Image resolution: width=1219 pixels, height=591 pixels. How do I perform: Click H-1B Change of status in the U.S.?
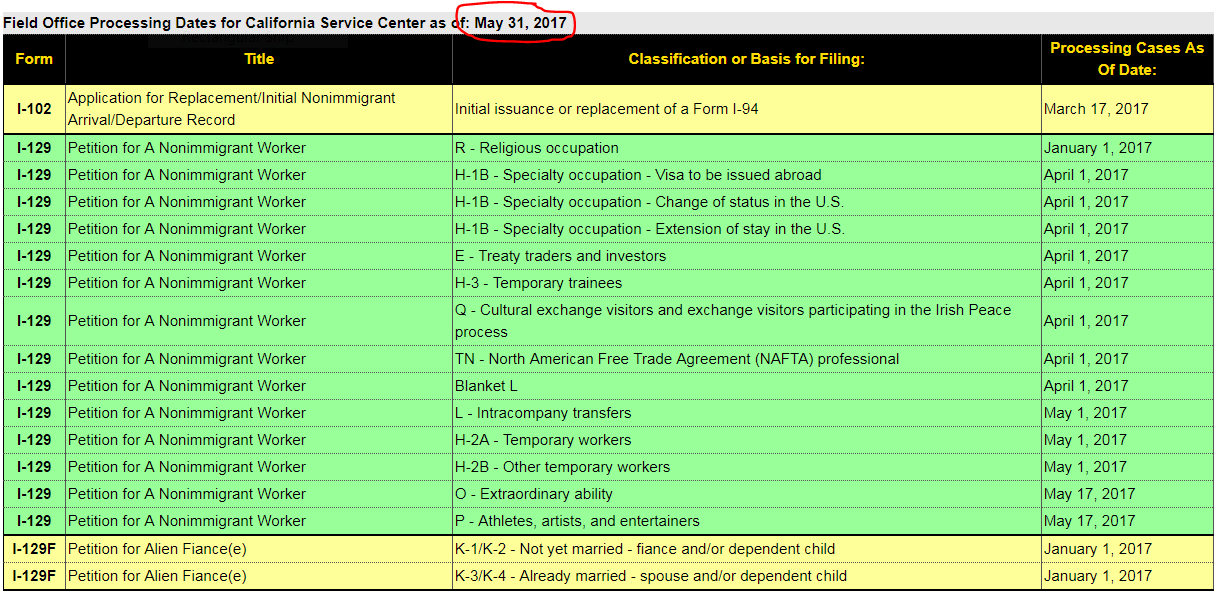(x=649, y=202)
